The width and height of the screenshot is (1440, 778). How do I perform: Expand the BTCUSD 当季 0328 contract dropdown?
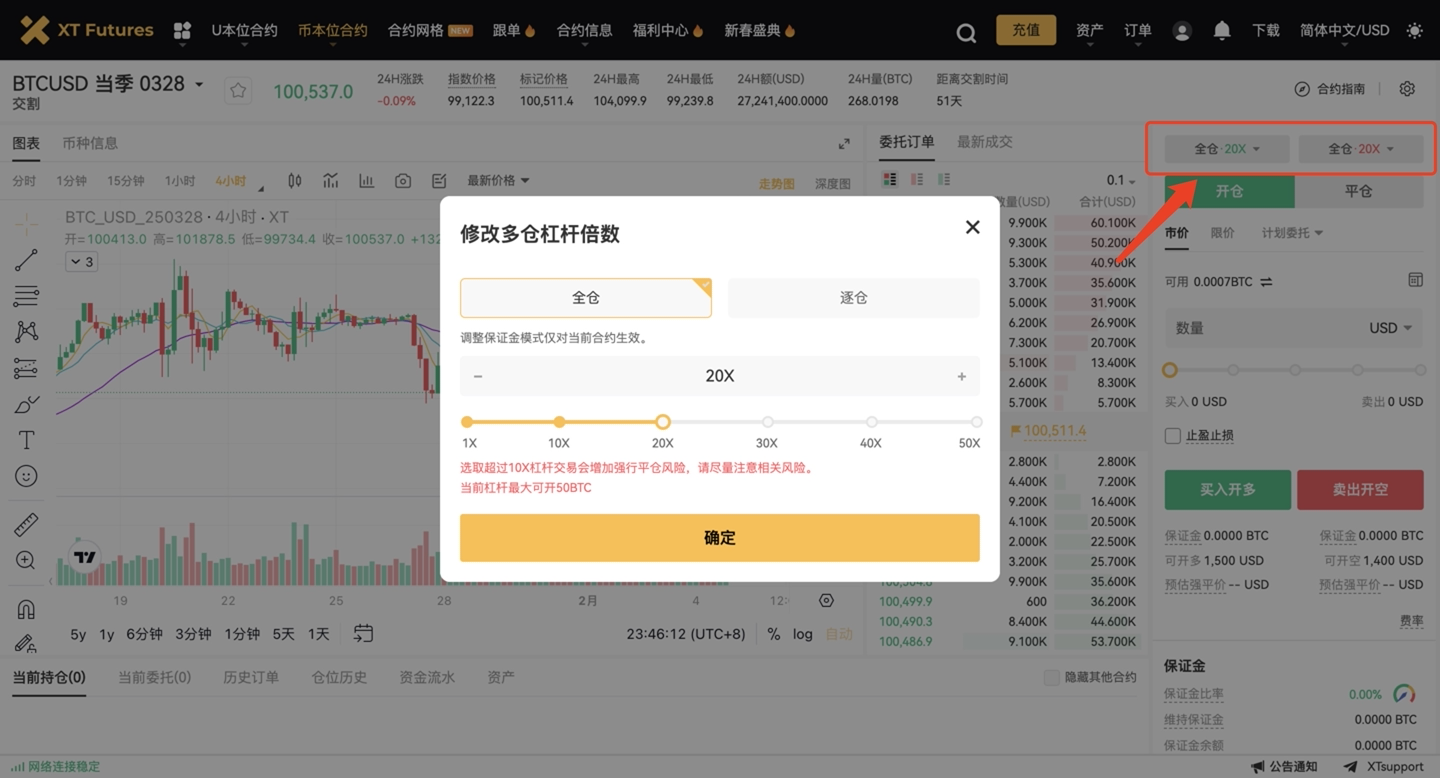[x=199, y=84]
